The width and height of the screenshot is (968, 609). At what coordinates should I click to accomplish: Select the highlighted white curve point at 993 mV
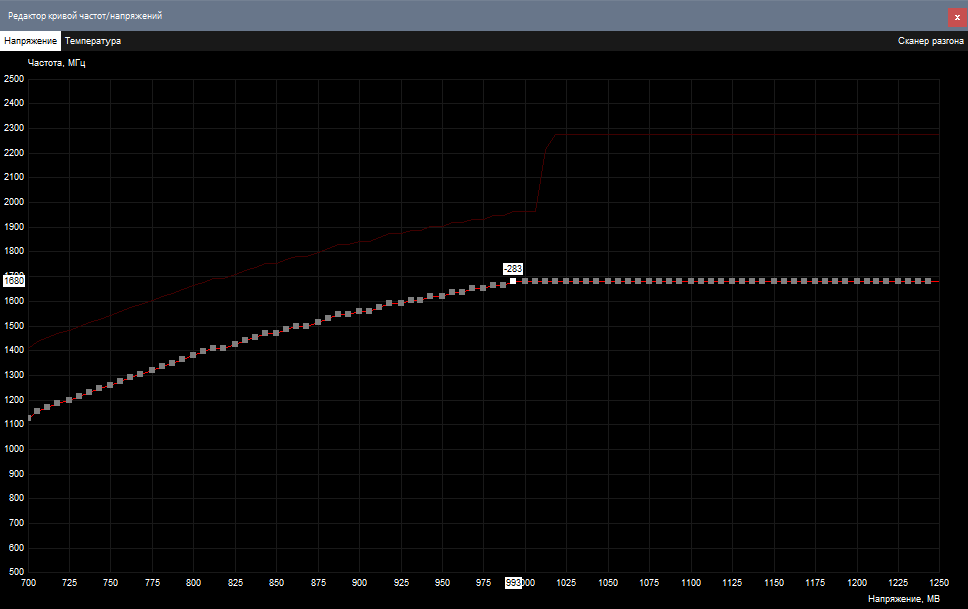513,281
